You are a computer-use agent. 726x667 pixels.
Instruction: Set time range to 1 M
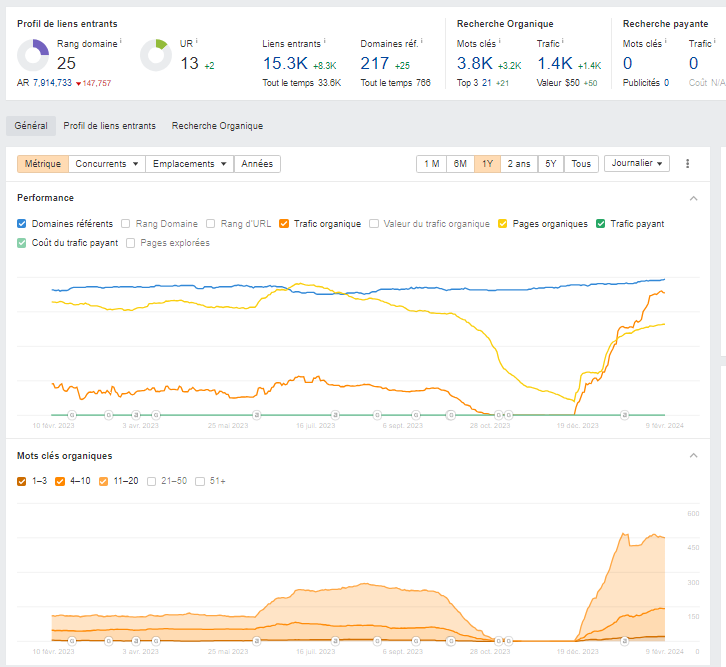click(x=432, y=164)
